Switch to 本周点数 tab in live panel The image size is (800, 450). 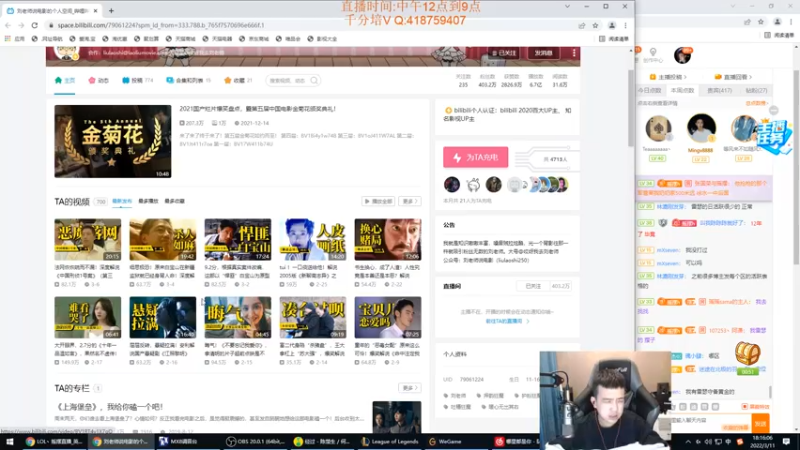(x=683, y=90)
